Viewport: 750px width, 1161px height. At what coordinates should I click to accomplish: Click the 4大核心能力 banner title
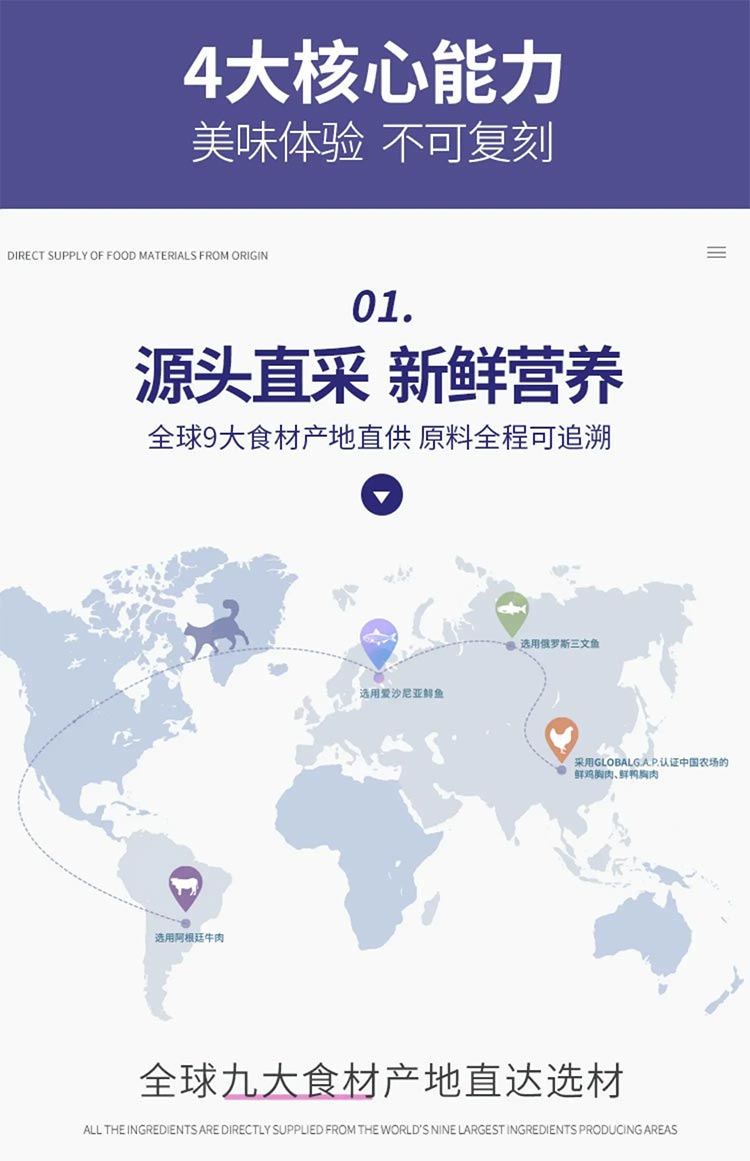tap(374, 75)
